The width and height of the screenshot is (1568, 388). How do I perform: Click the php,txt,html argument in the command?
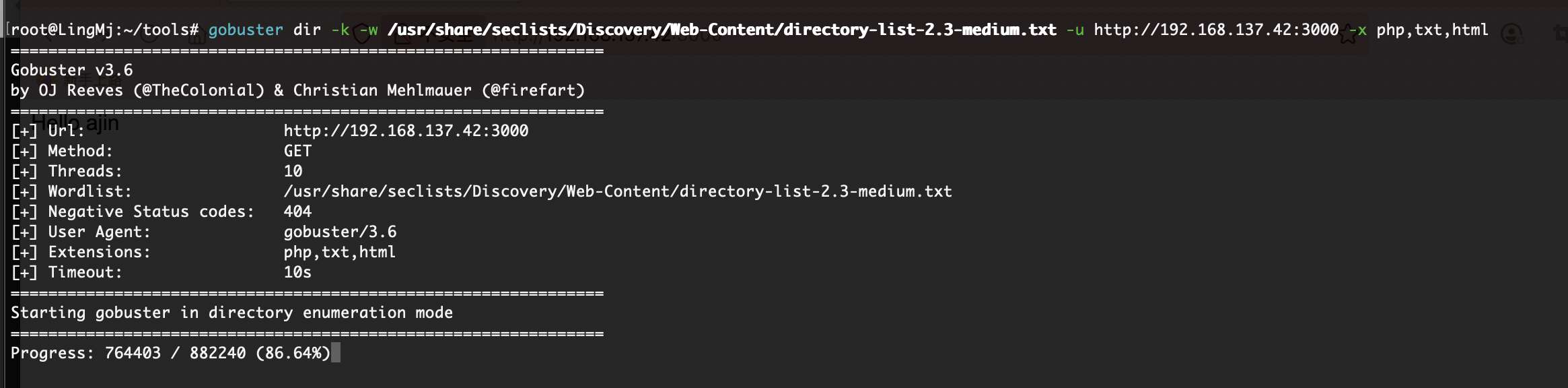[1432, 30]
